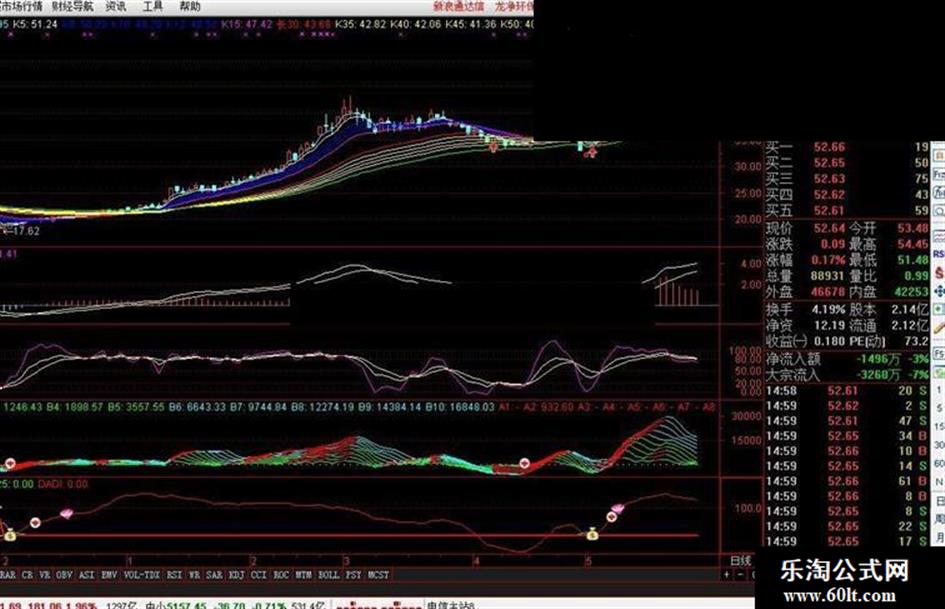Switch to the BOLL indicator tab
The width and height of the screenshot is (945, 609).
pos(328,575)
